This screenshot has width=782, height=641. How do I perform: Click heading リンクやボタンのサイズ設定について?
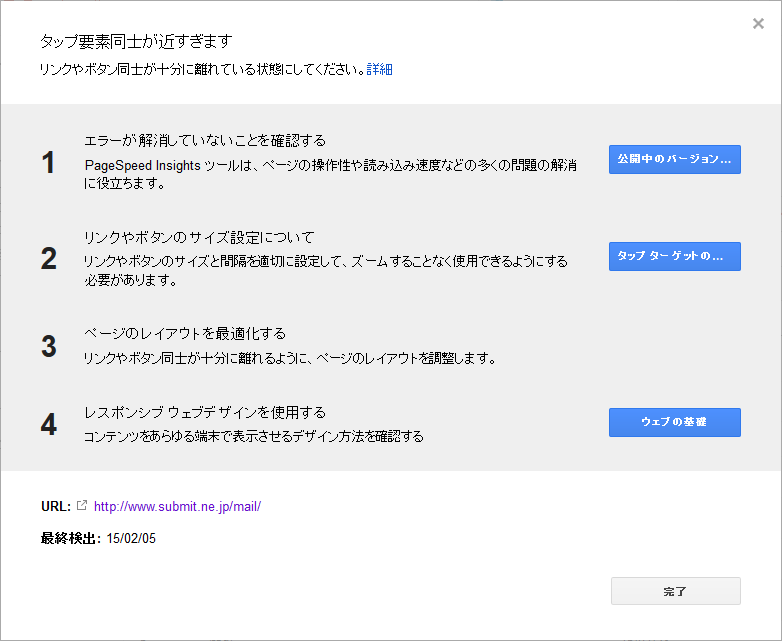tap(199, 237)
